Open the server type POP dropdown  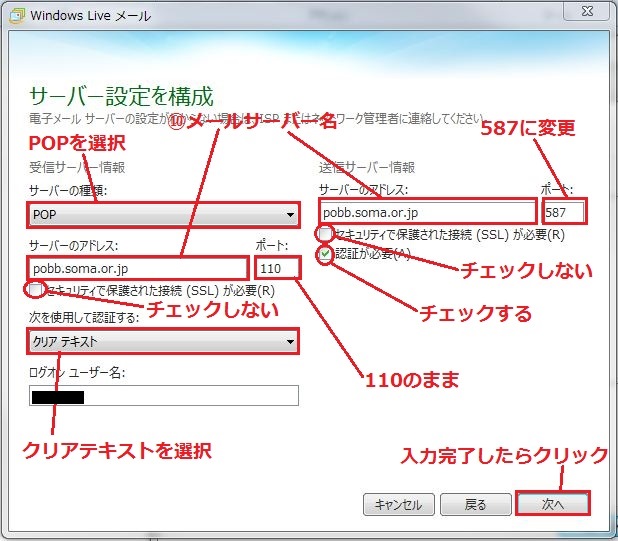(164, 215)
